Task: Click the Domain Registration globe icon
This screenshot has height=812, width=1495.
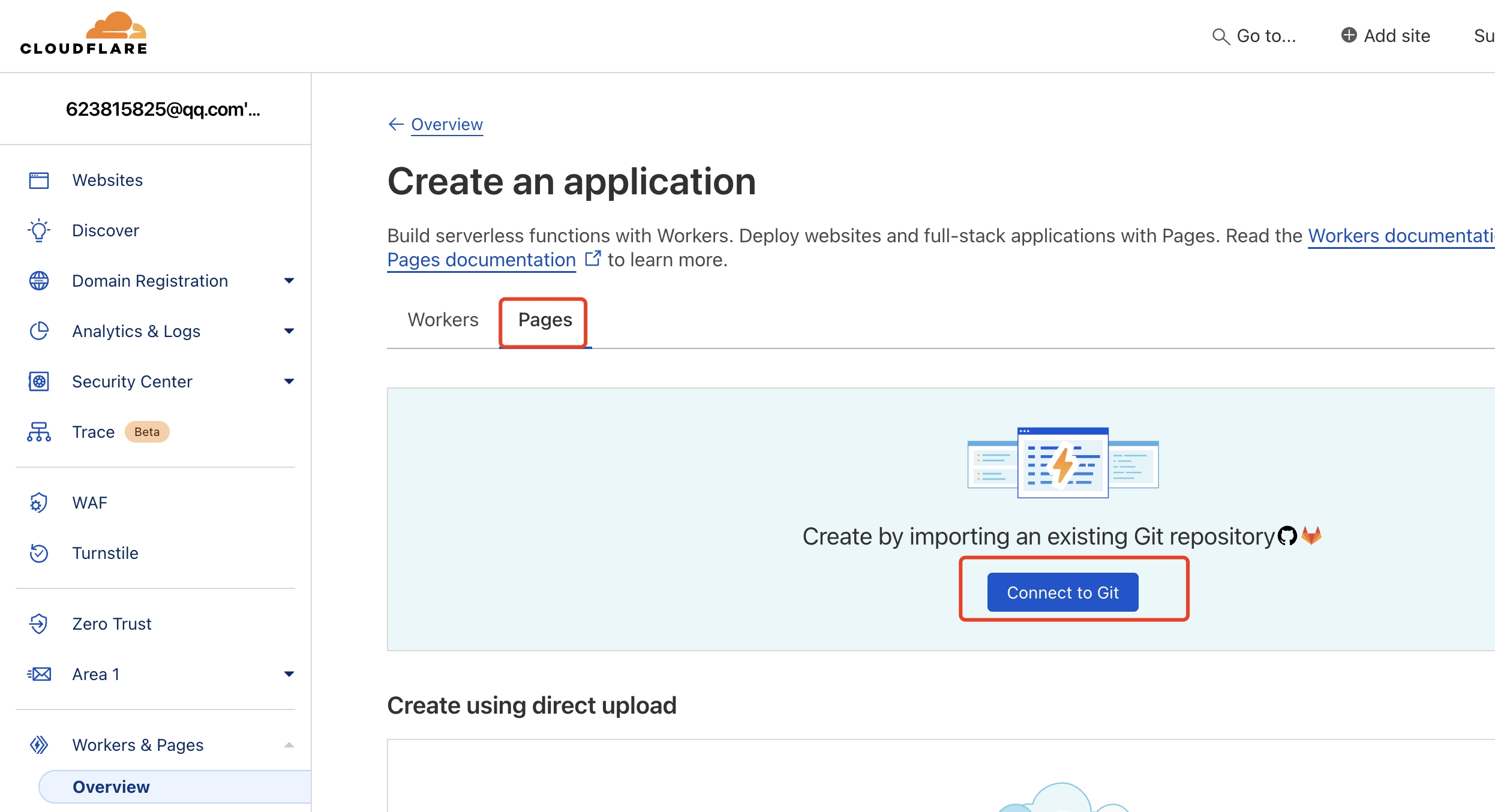Action: [x=39, y=281]
